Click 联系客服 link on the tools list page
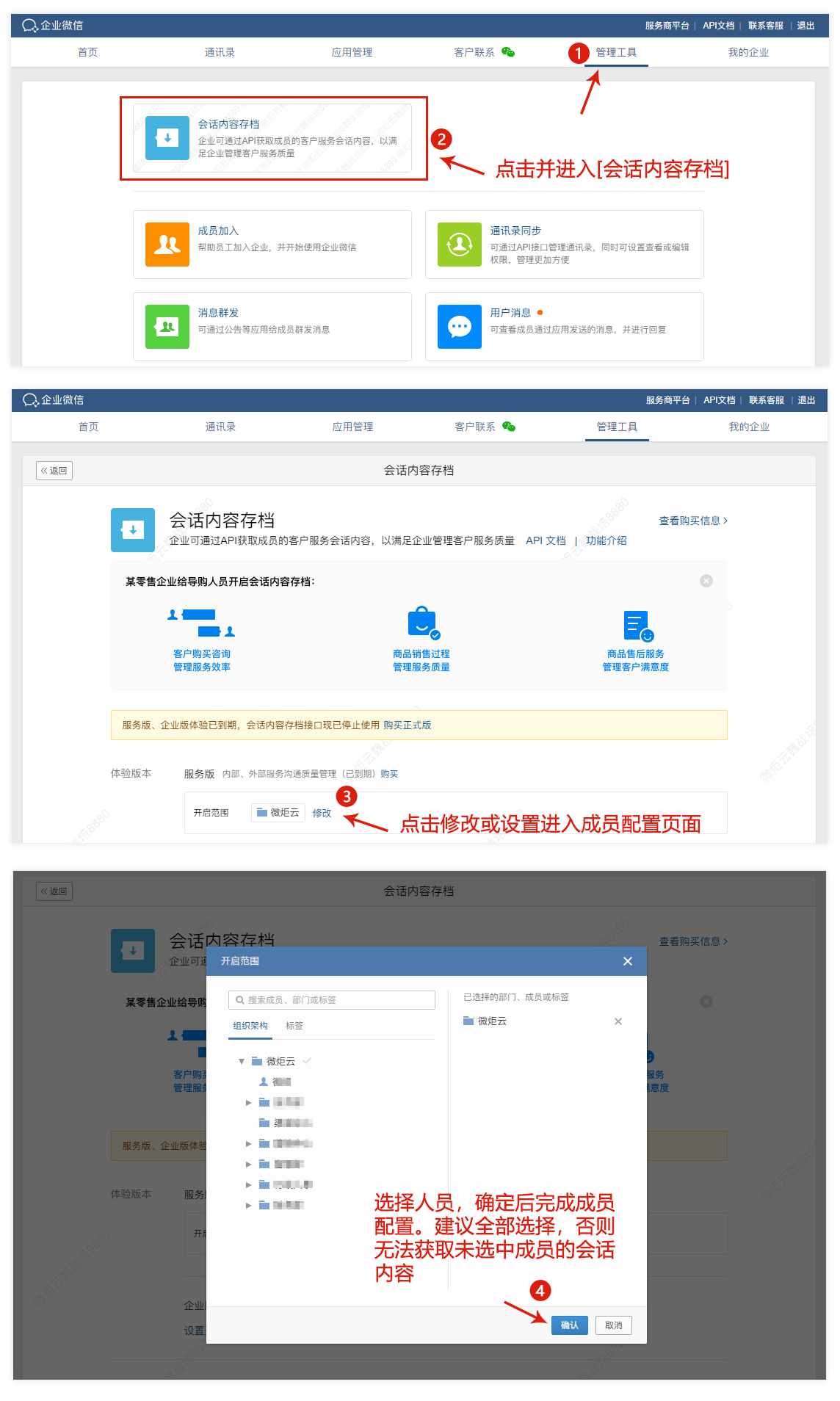This screenshot has width=840, height=1401. click(x=766, y=26)
